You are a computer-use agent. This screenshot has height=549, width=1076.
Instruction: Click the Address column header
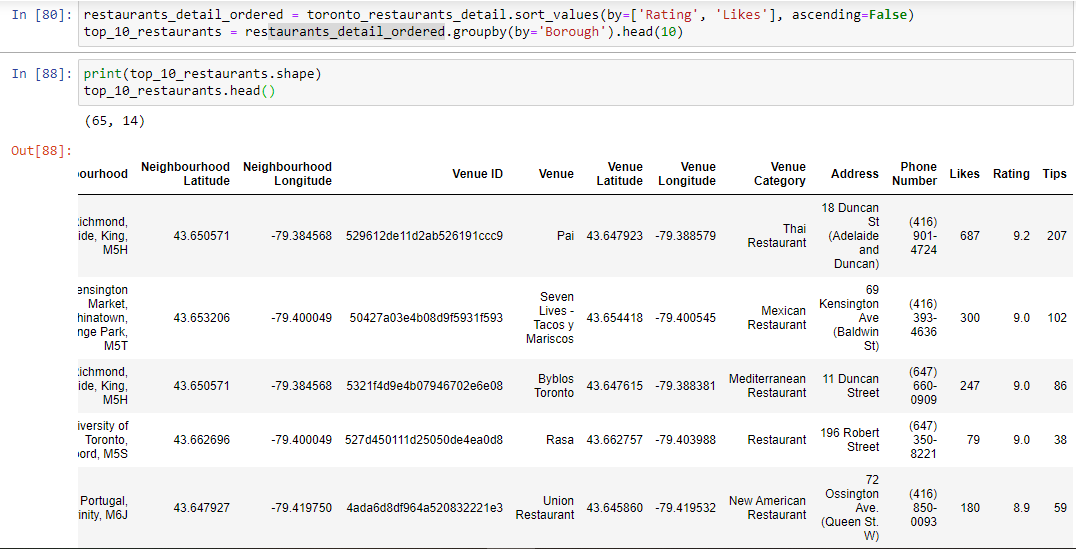coord(854,174)
